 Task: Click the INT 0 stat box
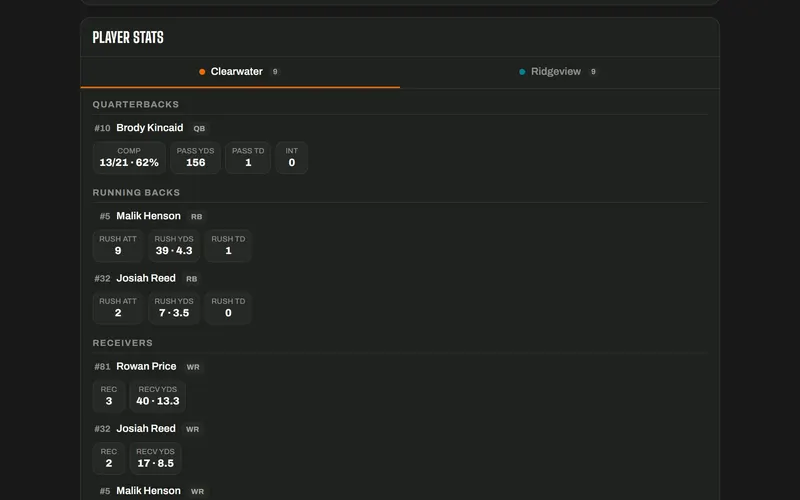click(291, 158)
